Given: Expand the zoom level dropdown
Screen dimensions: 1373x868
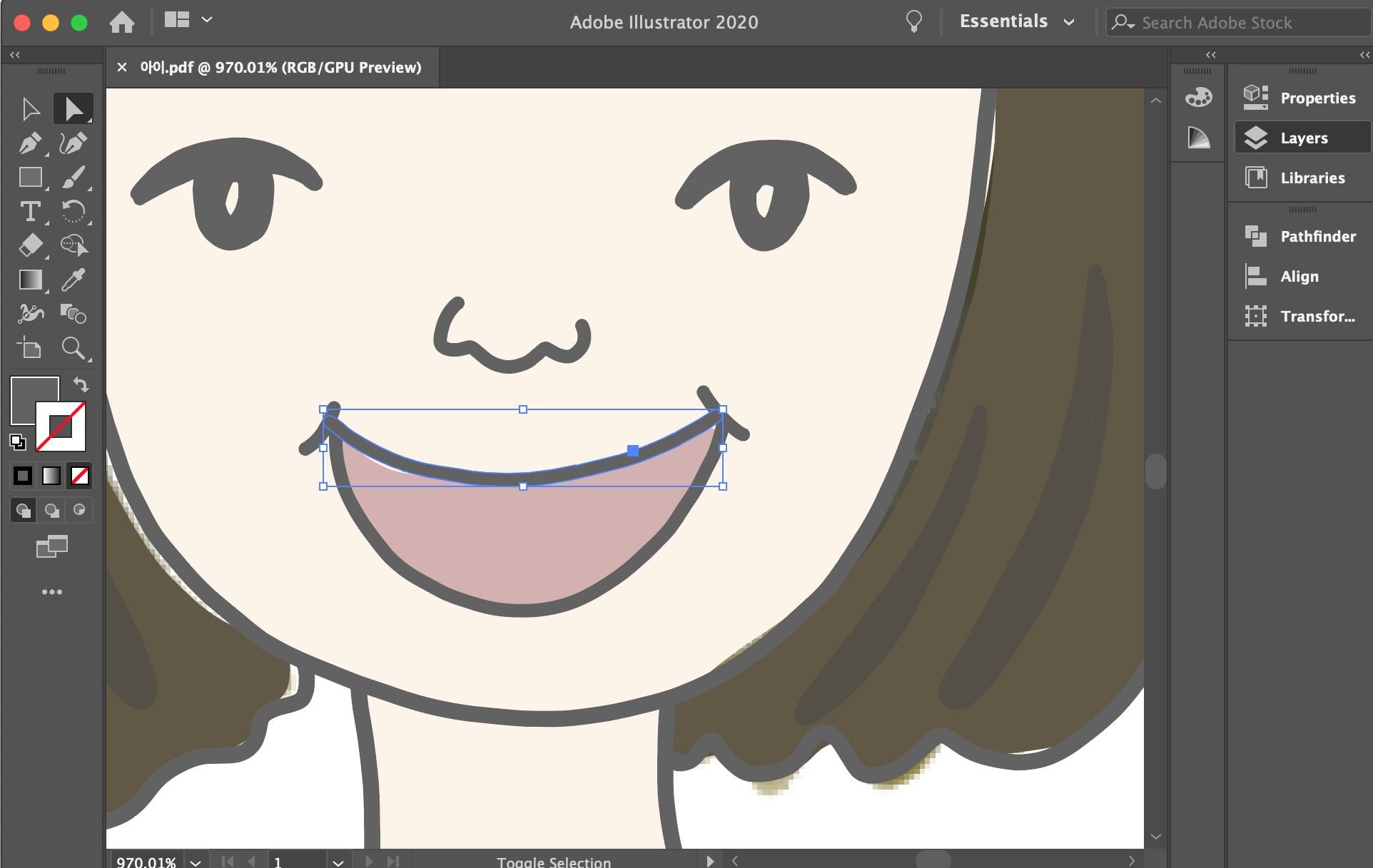Looking at the screenshot, I should click(196, 862).
